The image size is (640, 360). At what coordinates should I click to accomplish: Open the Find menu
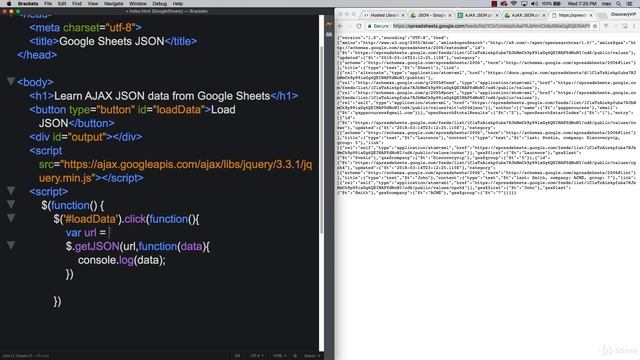point(77,4)
